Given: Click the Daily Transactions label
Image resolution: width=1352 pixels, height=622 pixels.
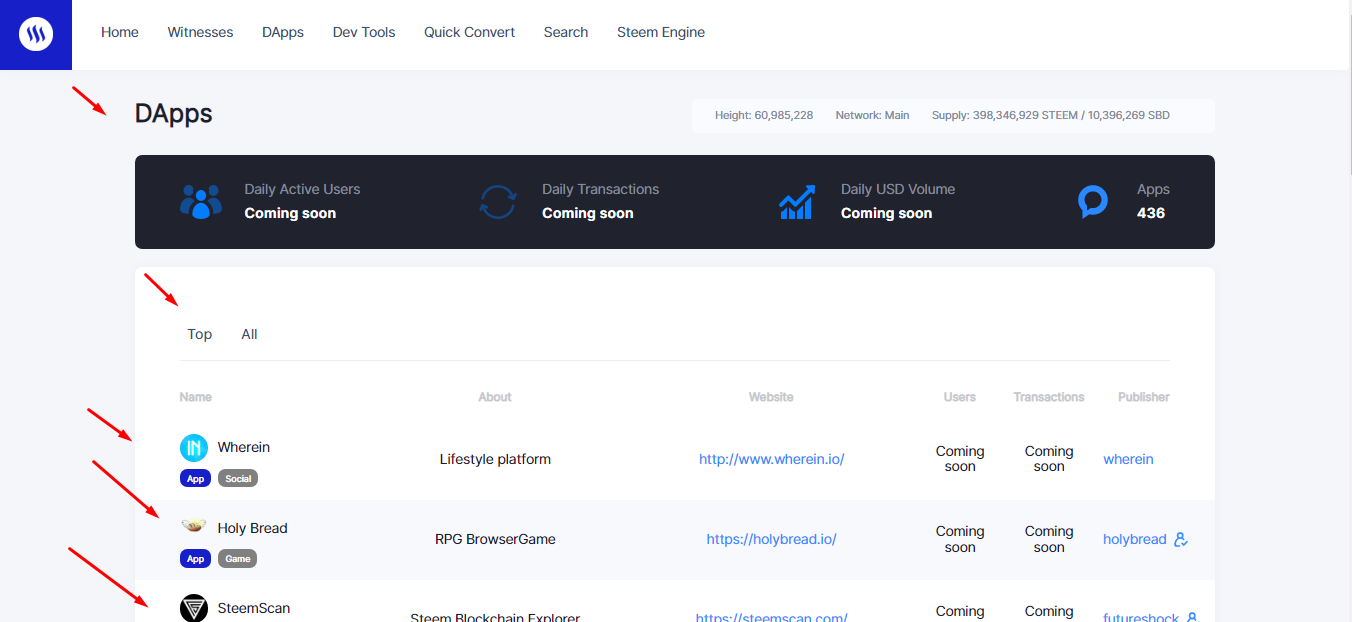Looking at the screenshot, I should [601, 189].
